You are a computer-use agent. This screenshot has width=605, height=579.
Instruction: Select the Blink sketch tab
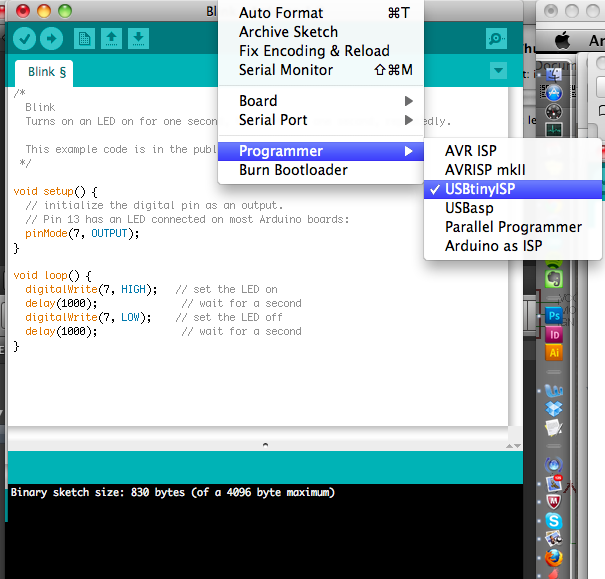click(x=44, y=73)
